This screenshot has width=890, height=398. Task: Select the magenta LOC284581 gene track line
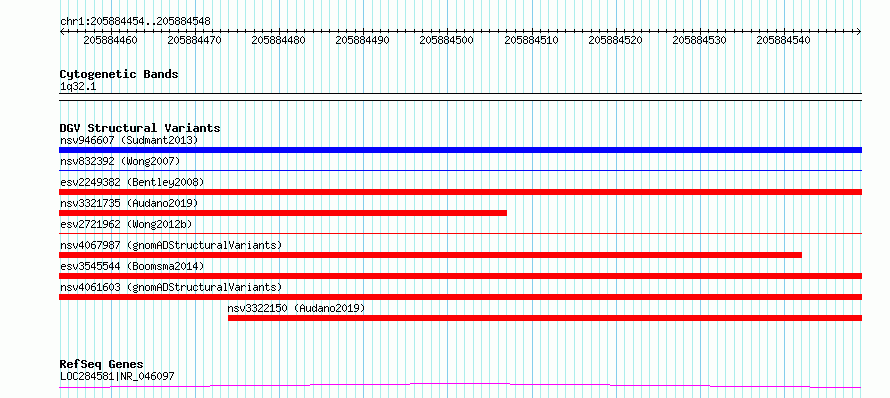point(460,386)
